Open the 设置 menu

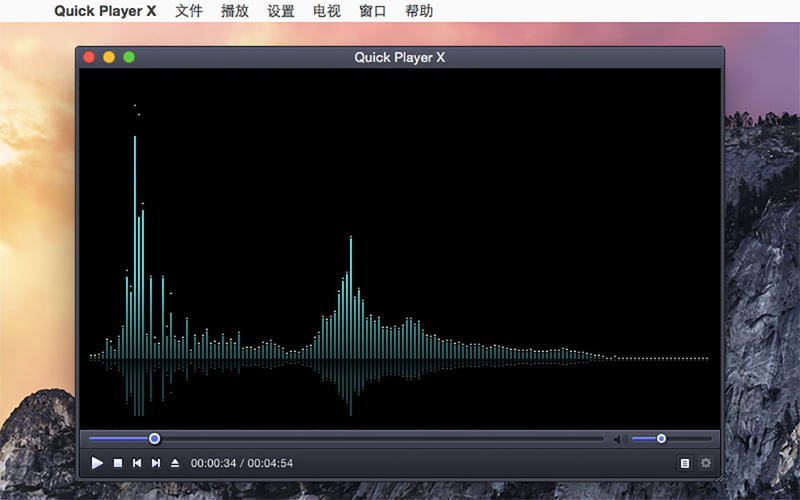[281, 12]
